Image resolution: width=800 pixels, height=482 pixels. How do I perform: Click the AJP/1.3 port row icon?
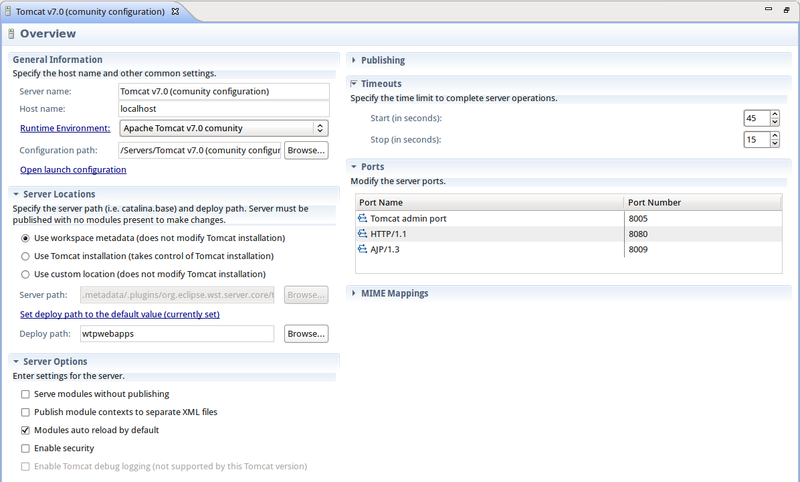pyautogui.click(x=362, y=249)
